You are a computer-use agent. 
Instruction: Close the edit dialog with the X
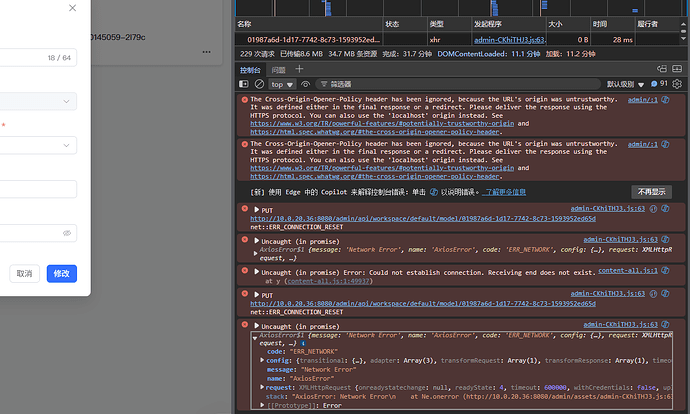coord(73,8)
